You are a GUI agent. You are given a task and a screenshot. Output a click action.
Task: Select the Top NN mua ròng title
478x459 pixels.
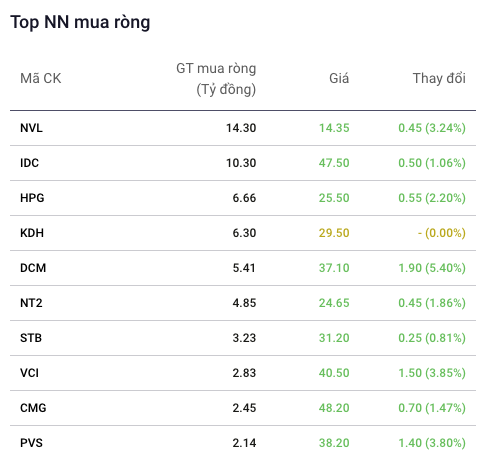[x=80, y=23]
